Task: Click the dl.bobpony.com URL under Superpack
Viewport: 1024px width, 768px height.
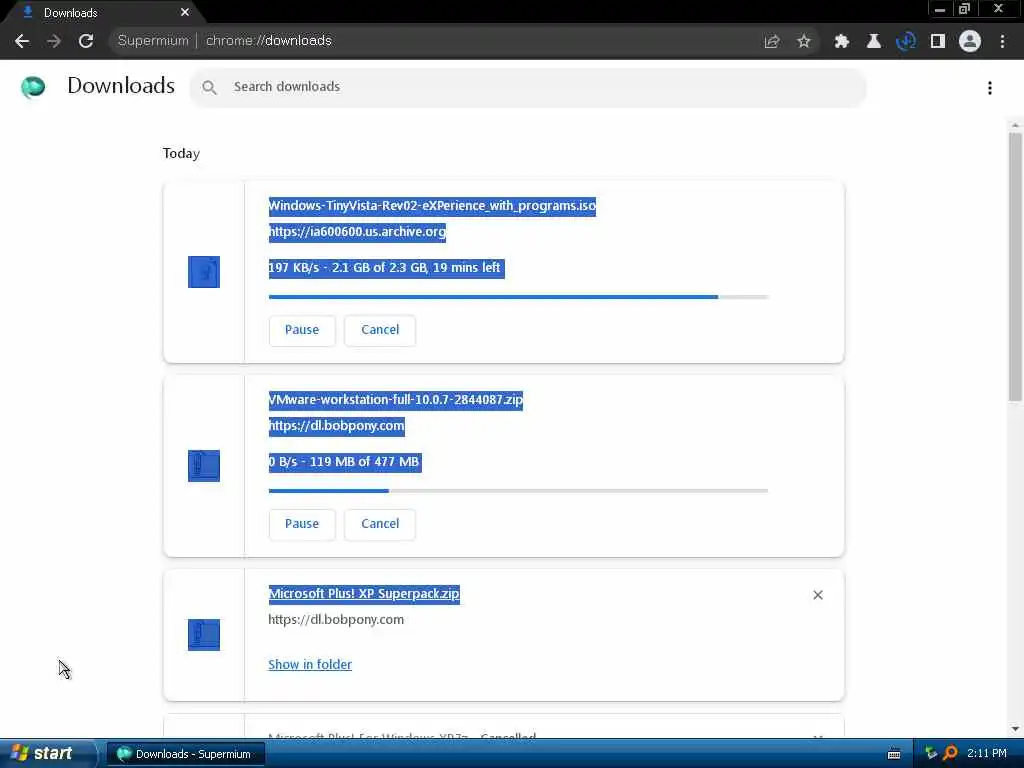Action: pyautogui.click(x=336, y=620)
